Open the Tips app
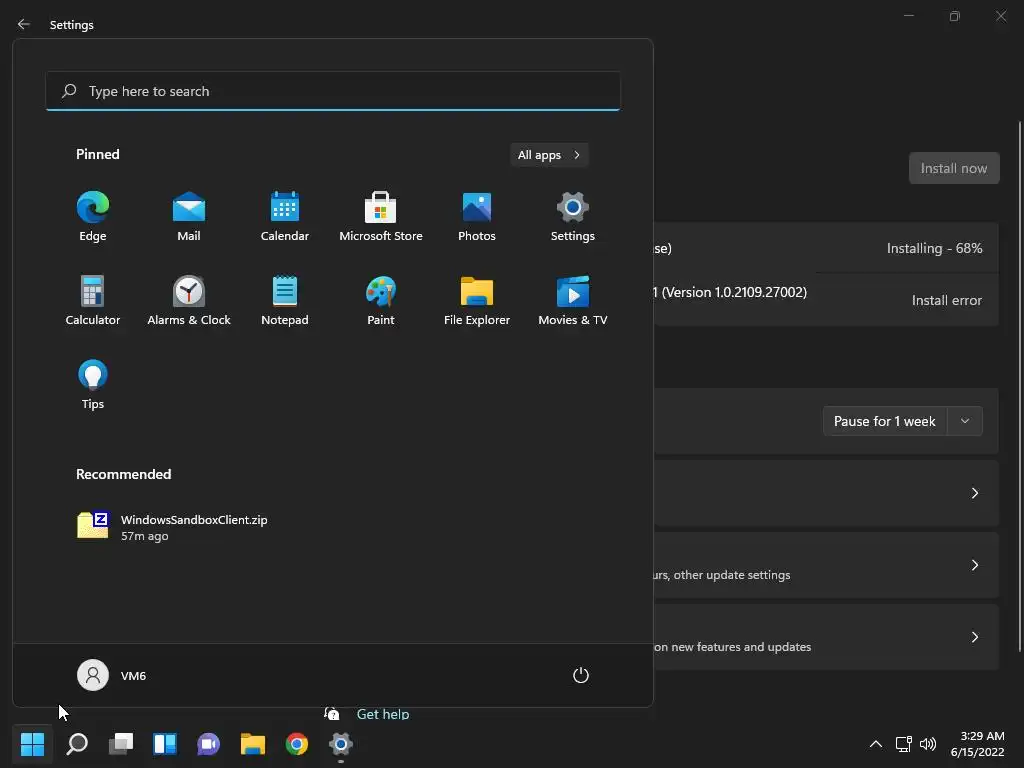The height and width of the screenshot is (768, 1024). coord(93,385)
